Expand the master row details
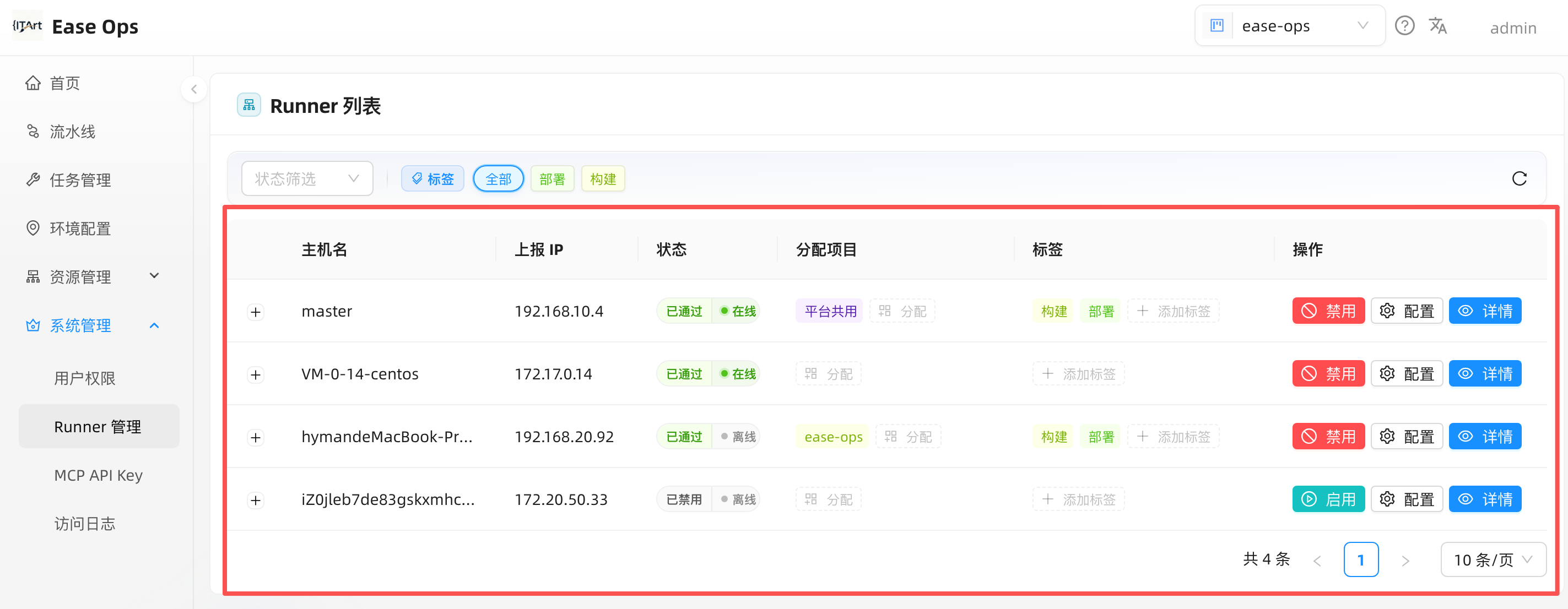1568x609 pixels. pyautogui.click(x=256, y=312)
